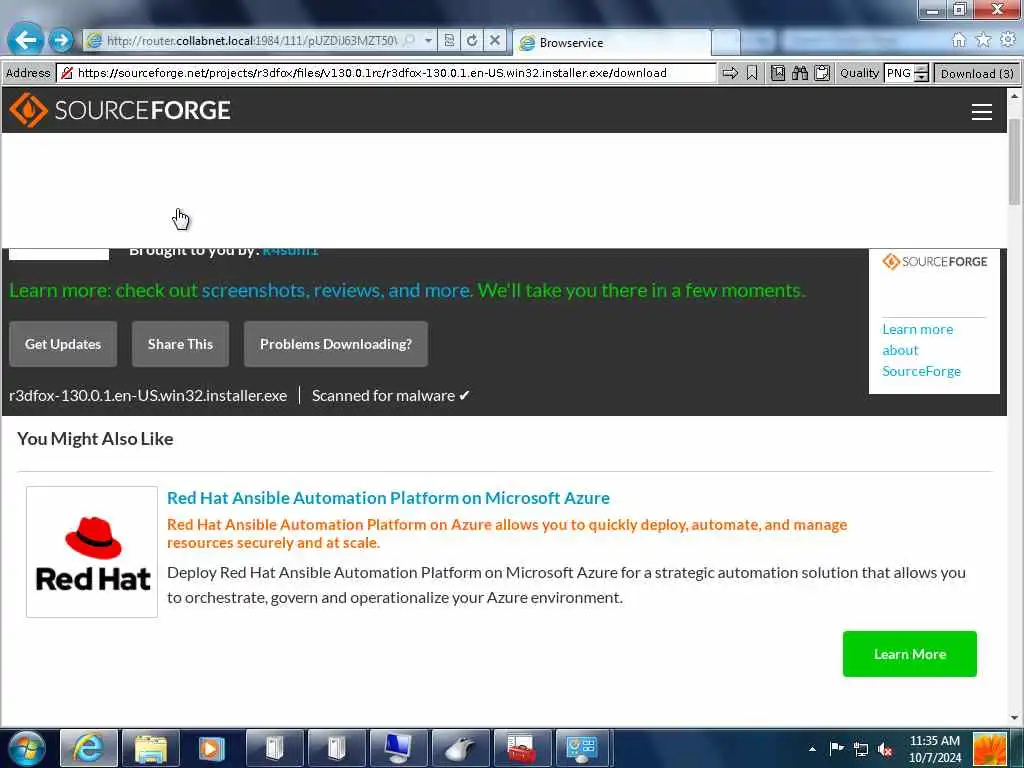This screenshot has width=1024, height=768.
Task: Open IE favorites star icon
Action: (983, 40)
